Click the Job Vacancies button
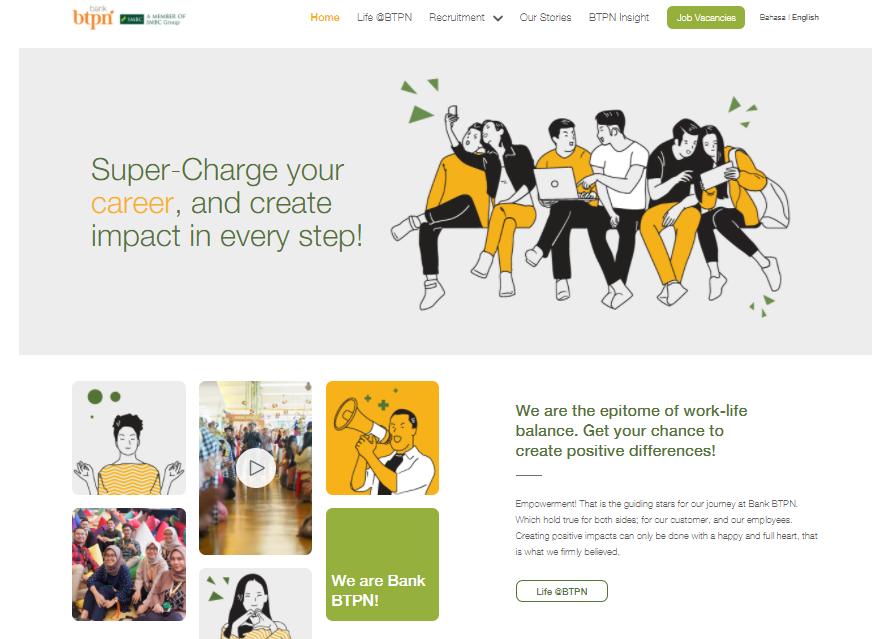This screenshot has height=639, width=891. [706, 18]
